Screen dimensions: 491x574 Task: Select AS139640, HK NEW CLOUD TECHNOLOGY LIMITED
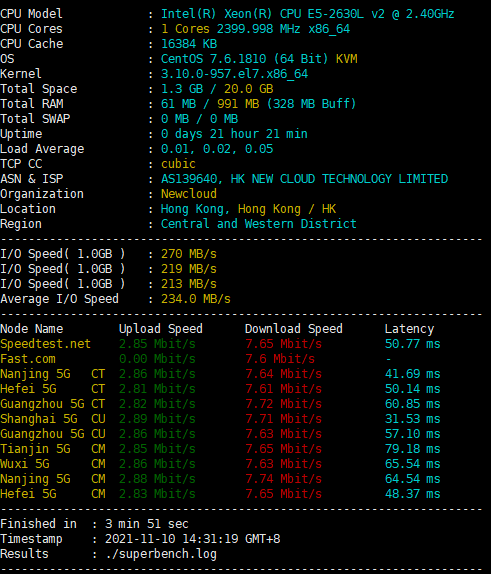click(x=305, y=179)
